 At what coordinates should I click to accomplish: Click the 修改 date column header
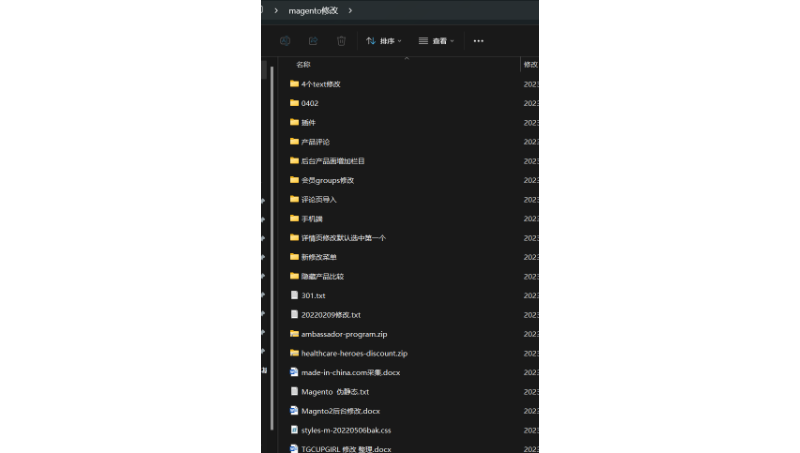pos(530,64)
